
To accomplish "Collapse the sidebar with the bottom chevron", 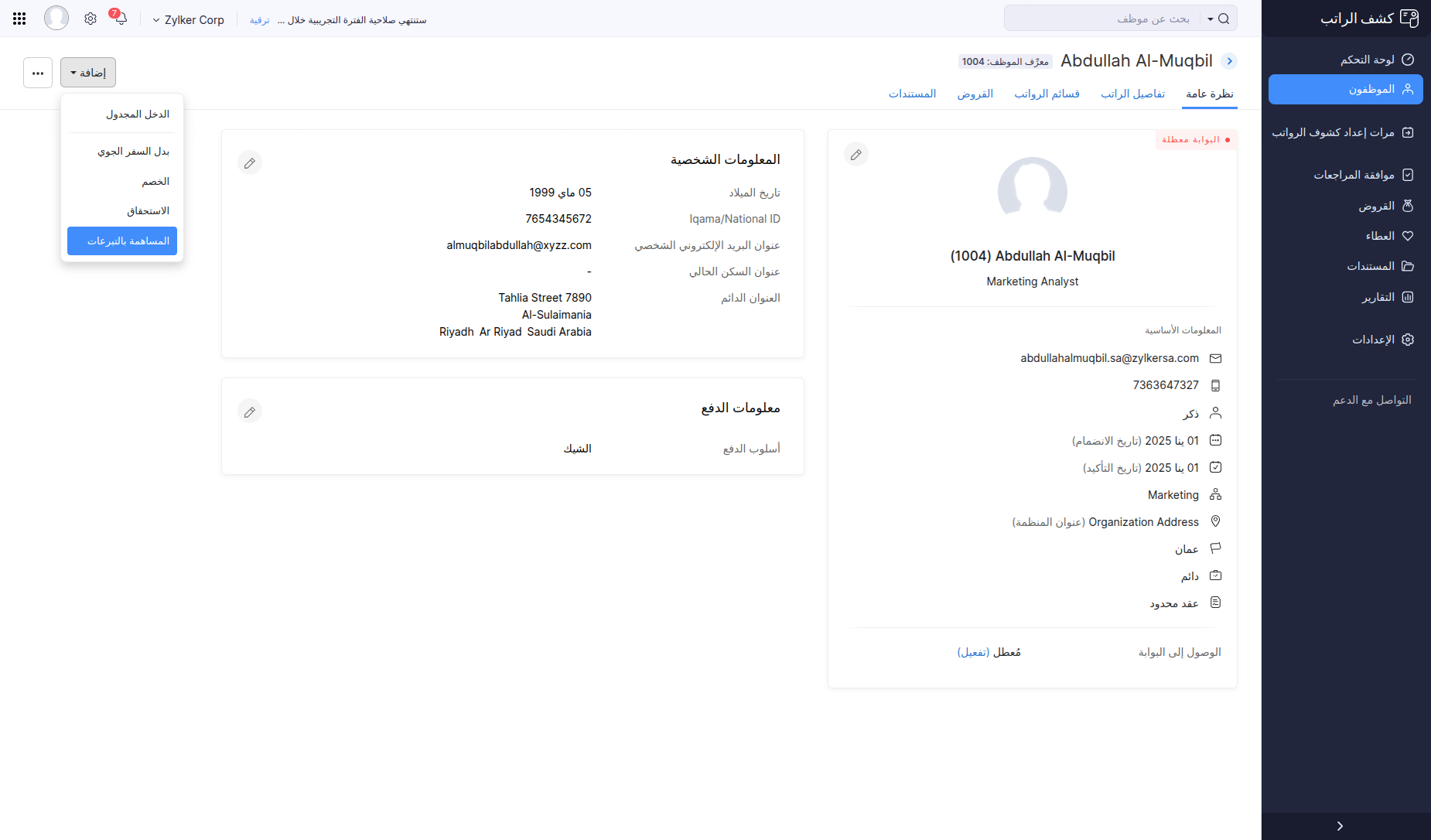I will (1341, 825).
